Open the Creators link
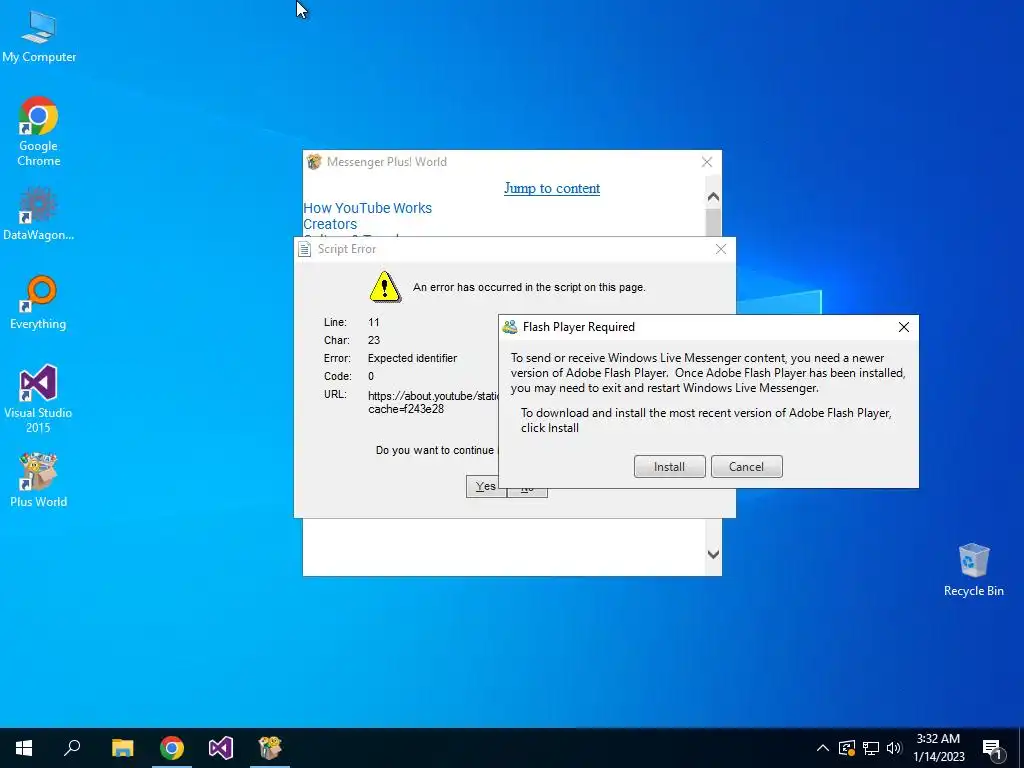 pyautogui.click(x=330, y=224)
